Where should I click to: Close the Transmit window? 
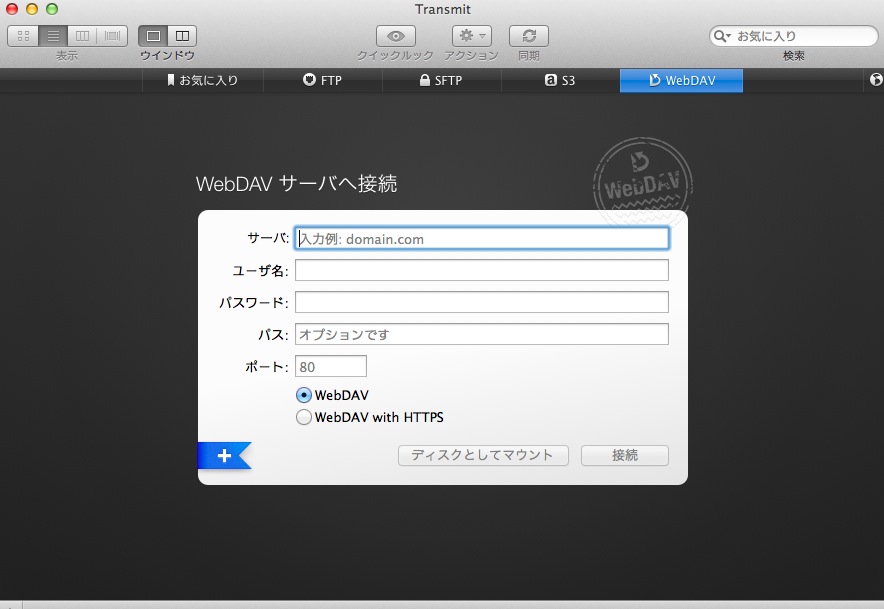(x=12, y=9)
